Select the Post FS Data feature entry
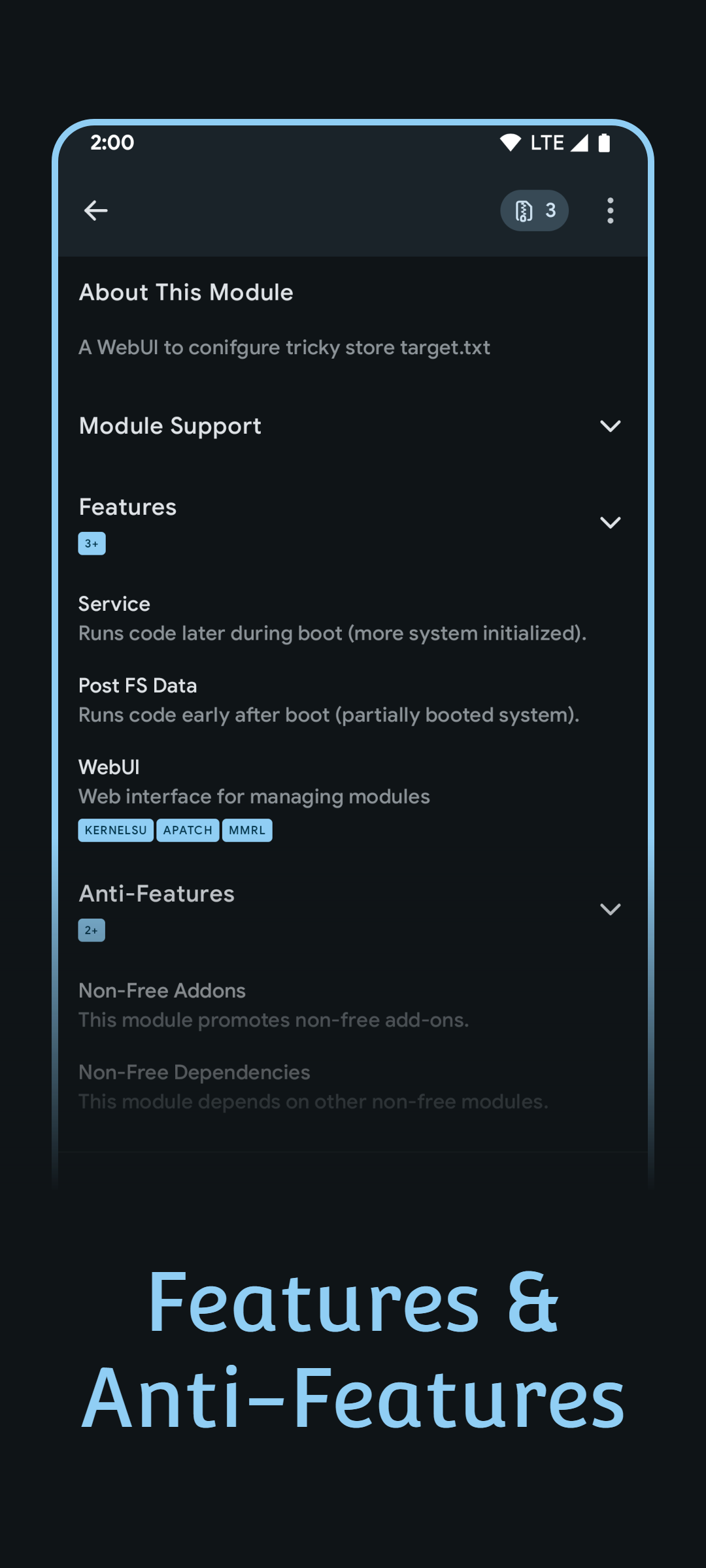The height and width of the screenshot is (1568, 706). tap(328, 699)
